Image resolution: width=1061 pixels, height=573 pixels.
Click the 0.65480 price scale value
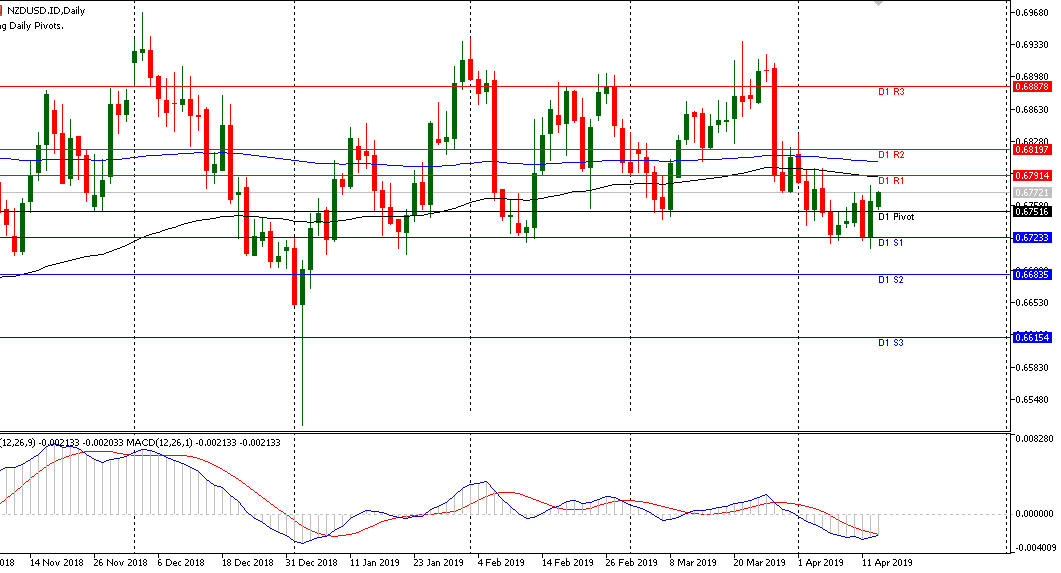tap(1032, 400)
